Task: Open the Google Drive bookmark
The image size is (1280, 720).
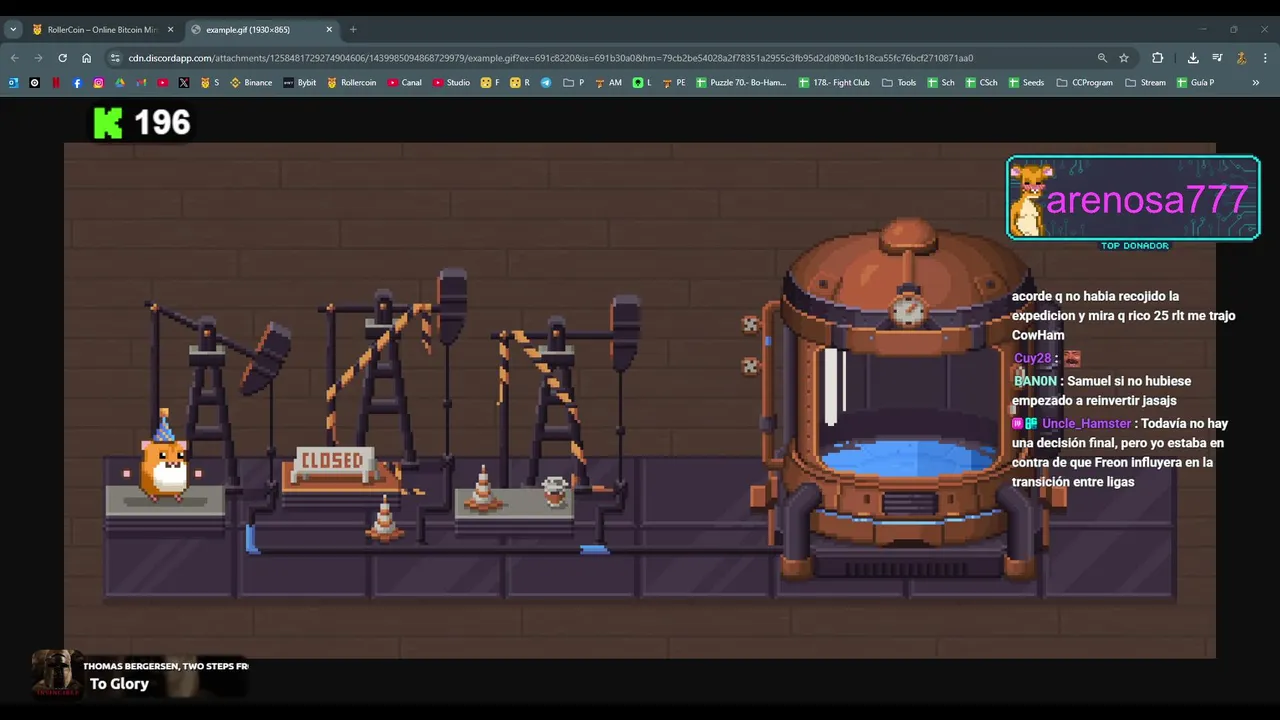Action: [x=120, y=83]
